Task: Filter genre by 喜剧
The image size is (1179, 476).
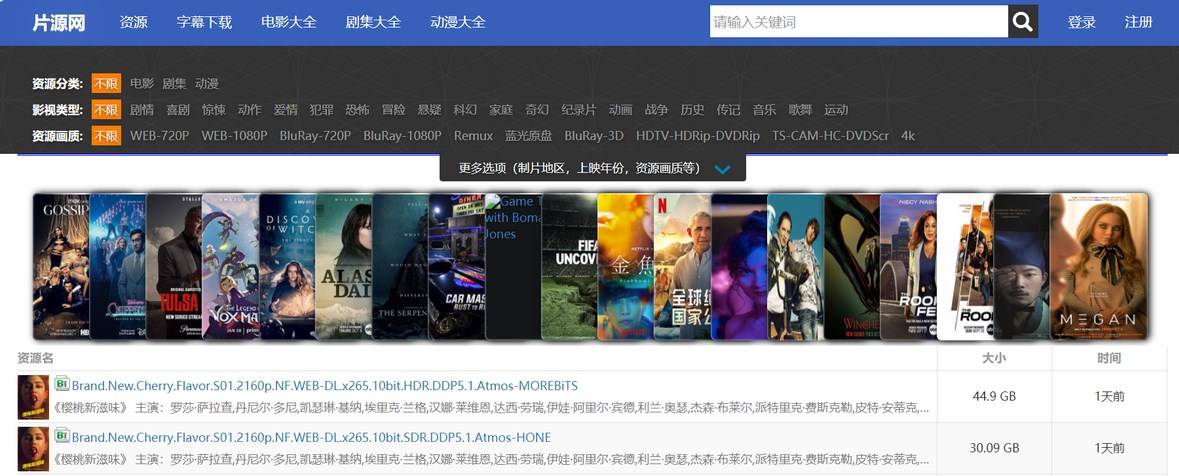Action: point(178,110)
